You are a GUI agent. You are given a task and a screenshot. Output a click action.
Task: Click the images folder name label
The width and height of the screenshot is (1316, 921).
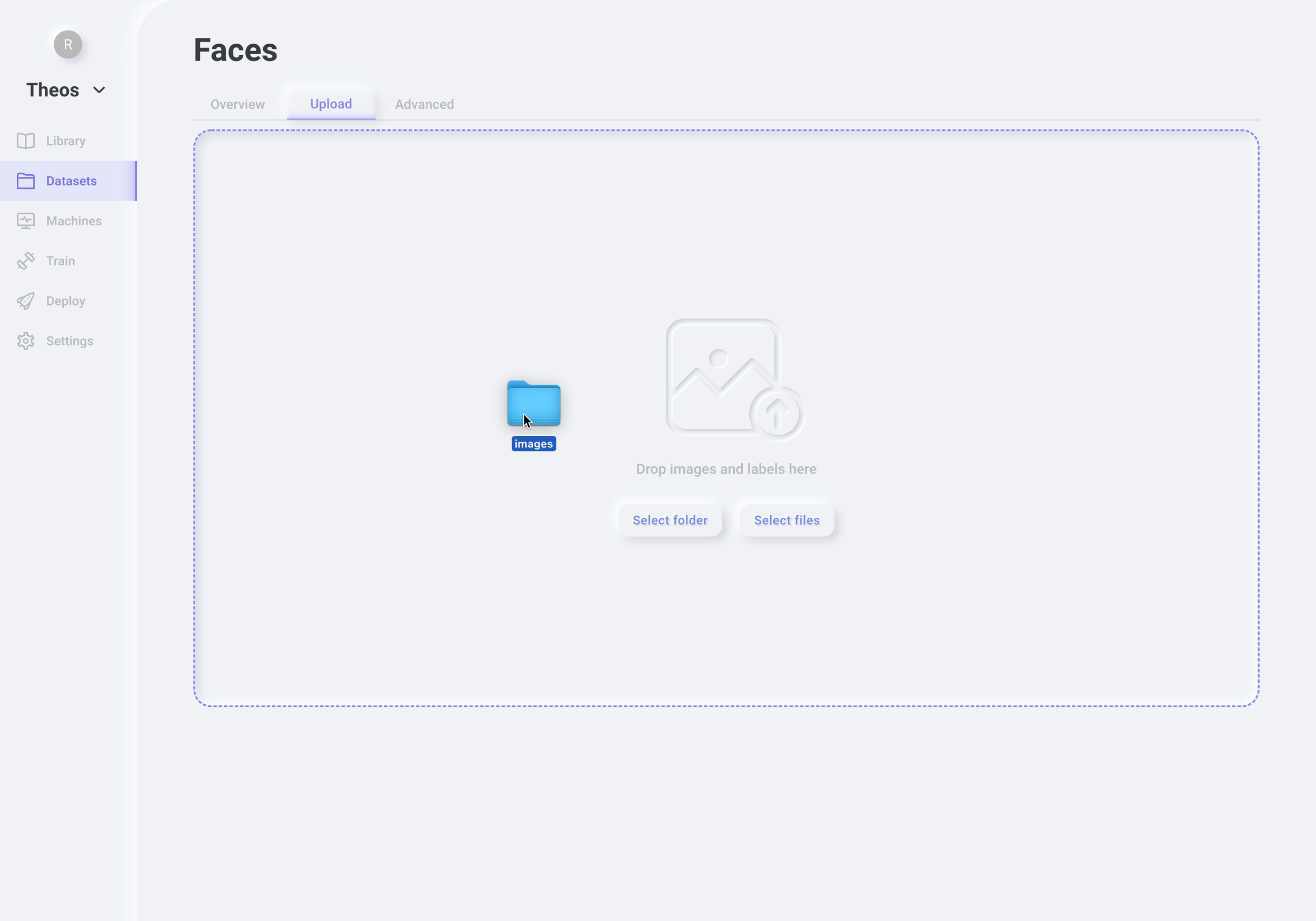[x=534, y=444]
